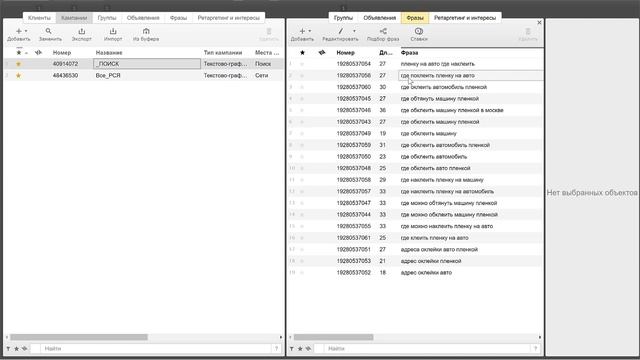This screenshot has width=640, height=360.
Task: Expand Добавить dropdown arrow in phrases panel
Action: 310,31
